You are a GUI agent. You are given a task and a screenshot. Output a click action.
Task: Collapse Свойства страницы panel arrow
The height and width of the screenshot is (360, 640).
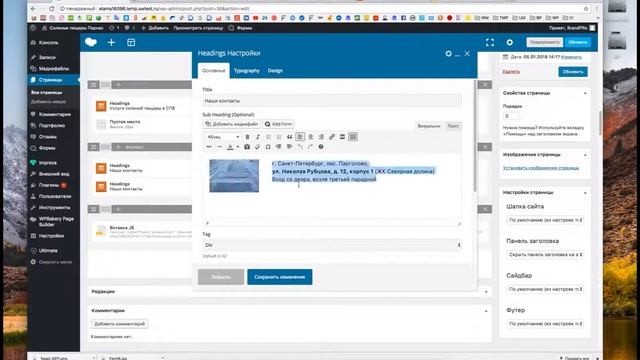click(585, 93)
